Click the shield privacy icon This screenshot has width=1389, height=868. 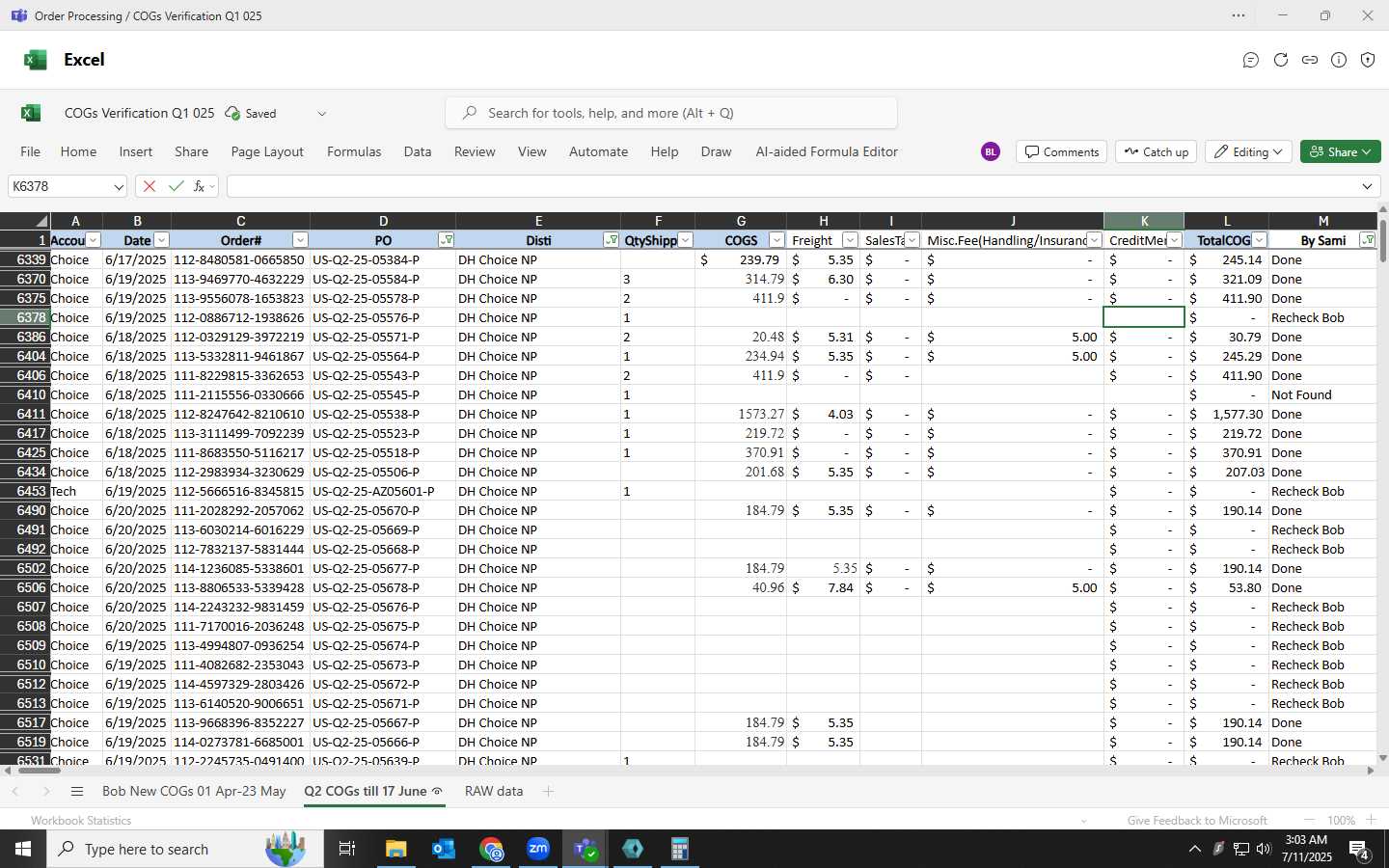pos(1368,60)
